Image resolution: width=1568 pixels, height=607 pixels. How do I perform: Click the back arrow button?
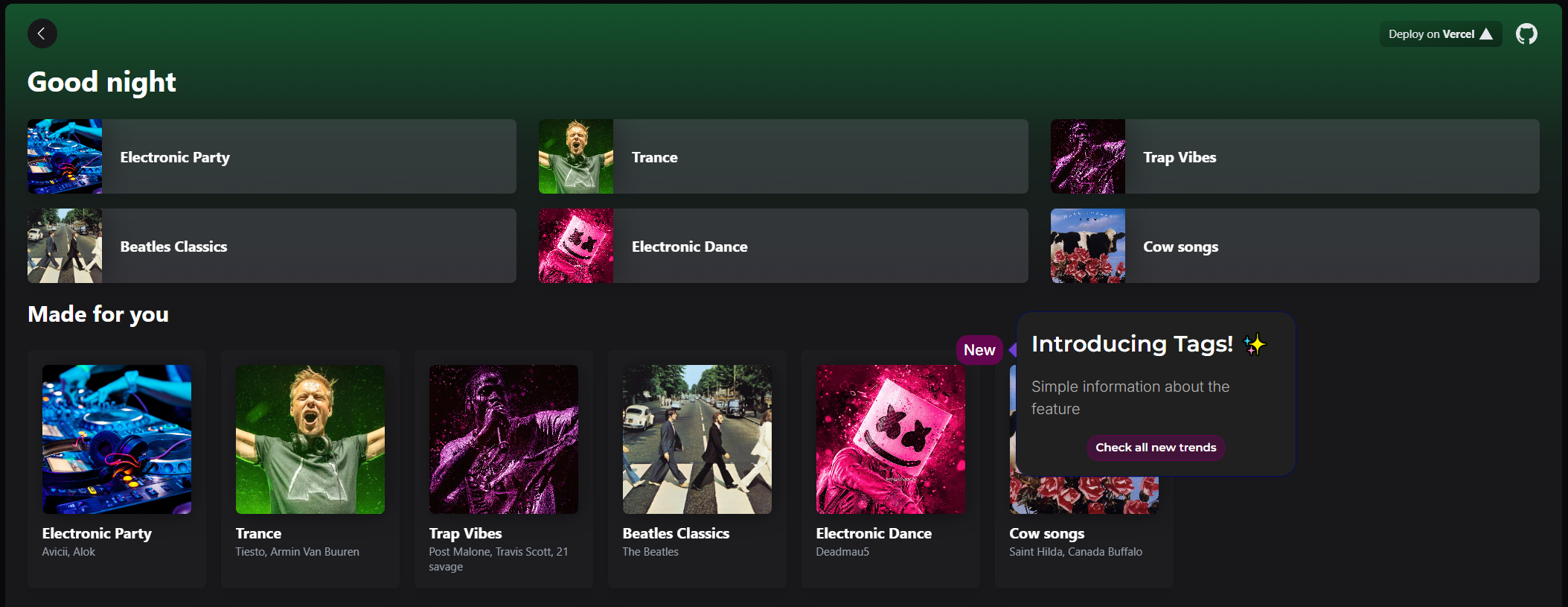pyautogui.click(x=42, y=34)
